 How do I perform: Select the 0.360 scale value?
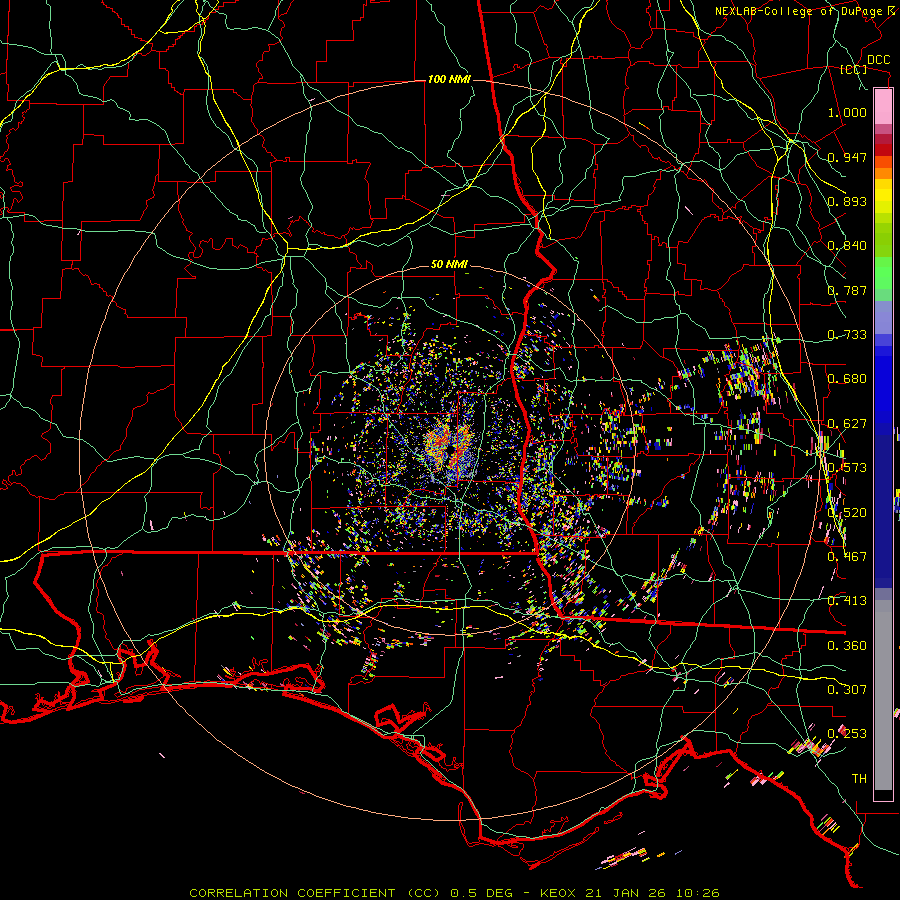pyautogui.click(x=847, y=646)
